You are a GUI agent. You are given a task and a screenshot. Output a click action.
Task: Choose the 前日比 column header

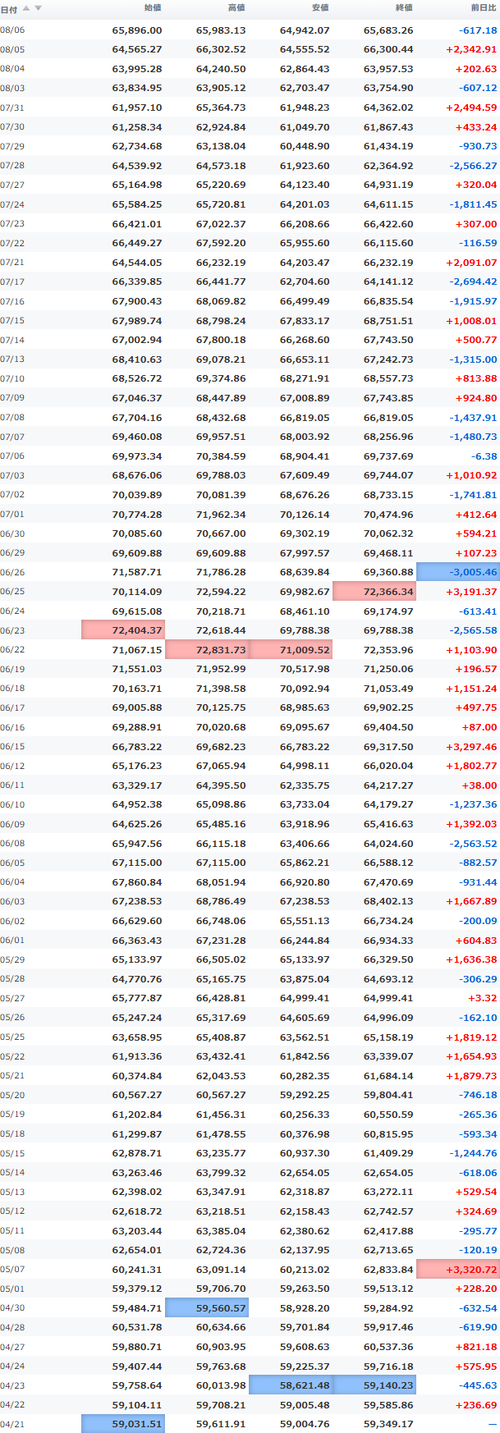(482, 8)
